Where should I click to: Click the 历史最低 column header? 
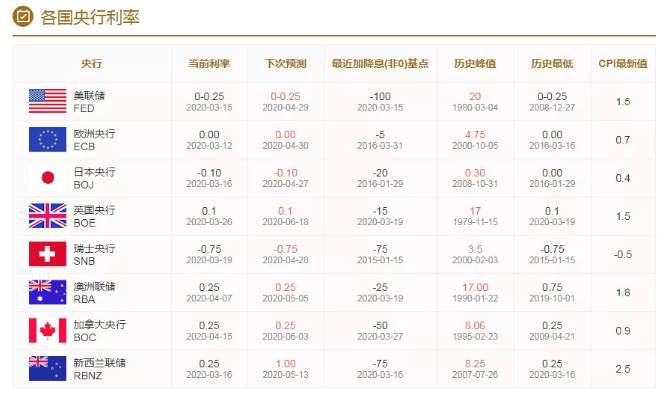click(x=552, y=63)
